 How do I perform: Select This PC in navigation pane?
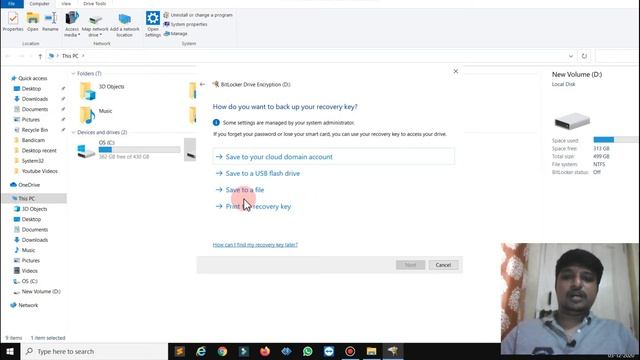[x=27, y=198]
